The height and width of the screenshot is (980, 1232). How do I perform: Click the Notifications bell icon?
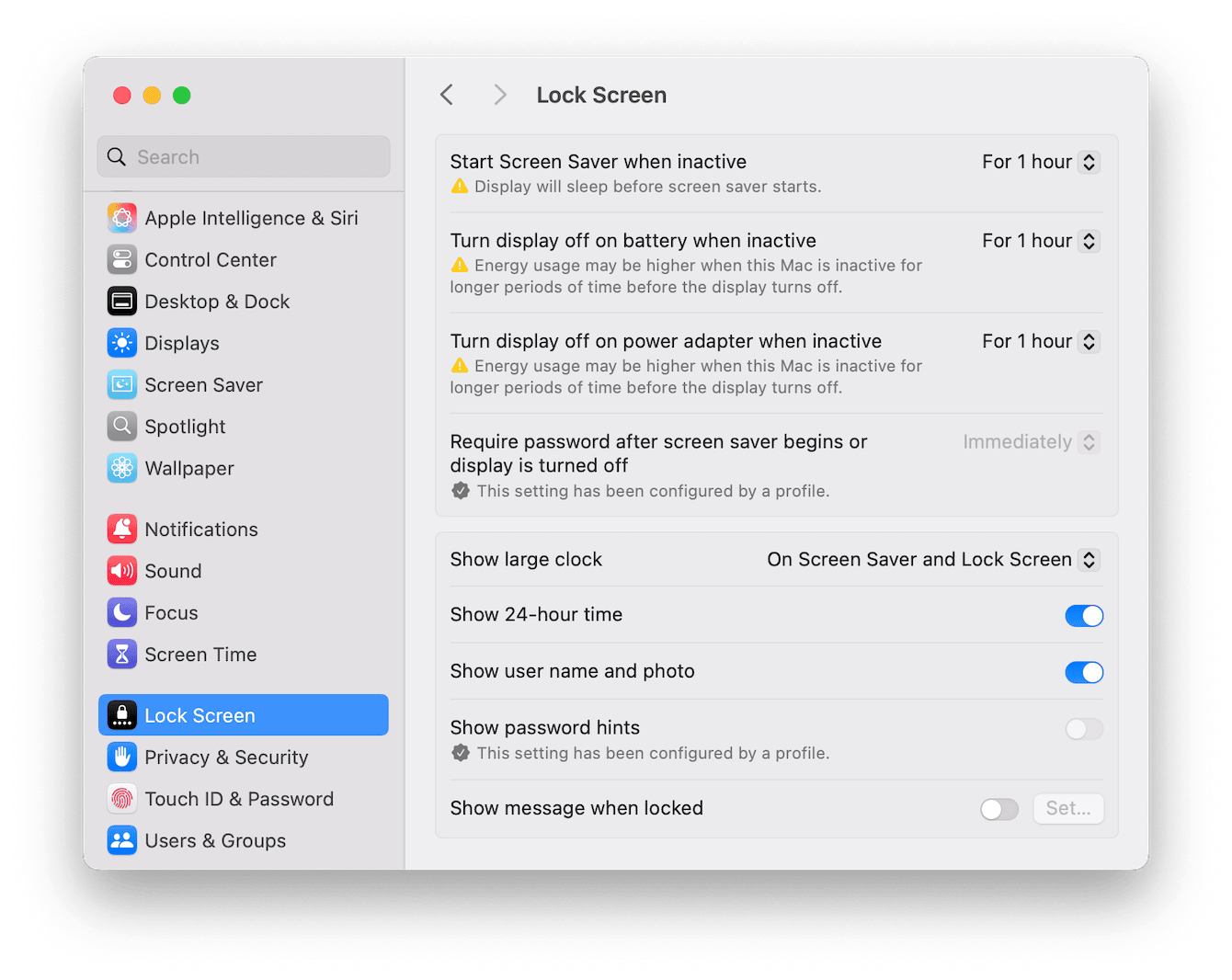click(122, 529)
